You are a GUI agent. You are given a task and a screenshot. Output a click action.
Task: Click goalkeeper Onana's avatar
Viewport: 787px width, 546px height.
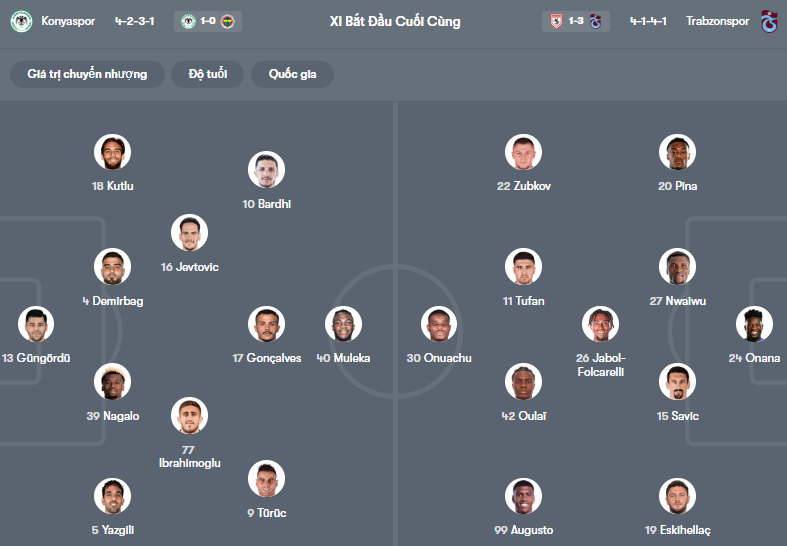pos(754,324)
